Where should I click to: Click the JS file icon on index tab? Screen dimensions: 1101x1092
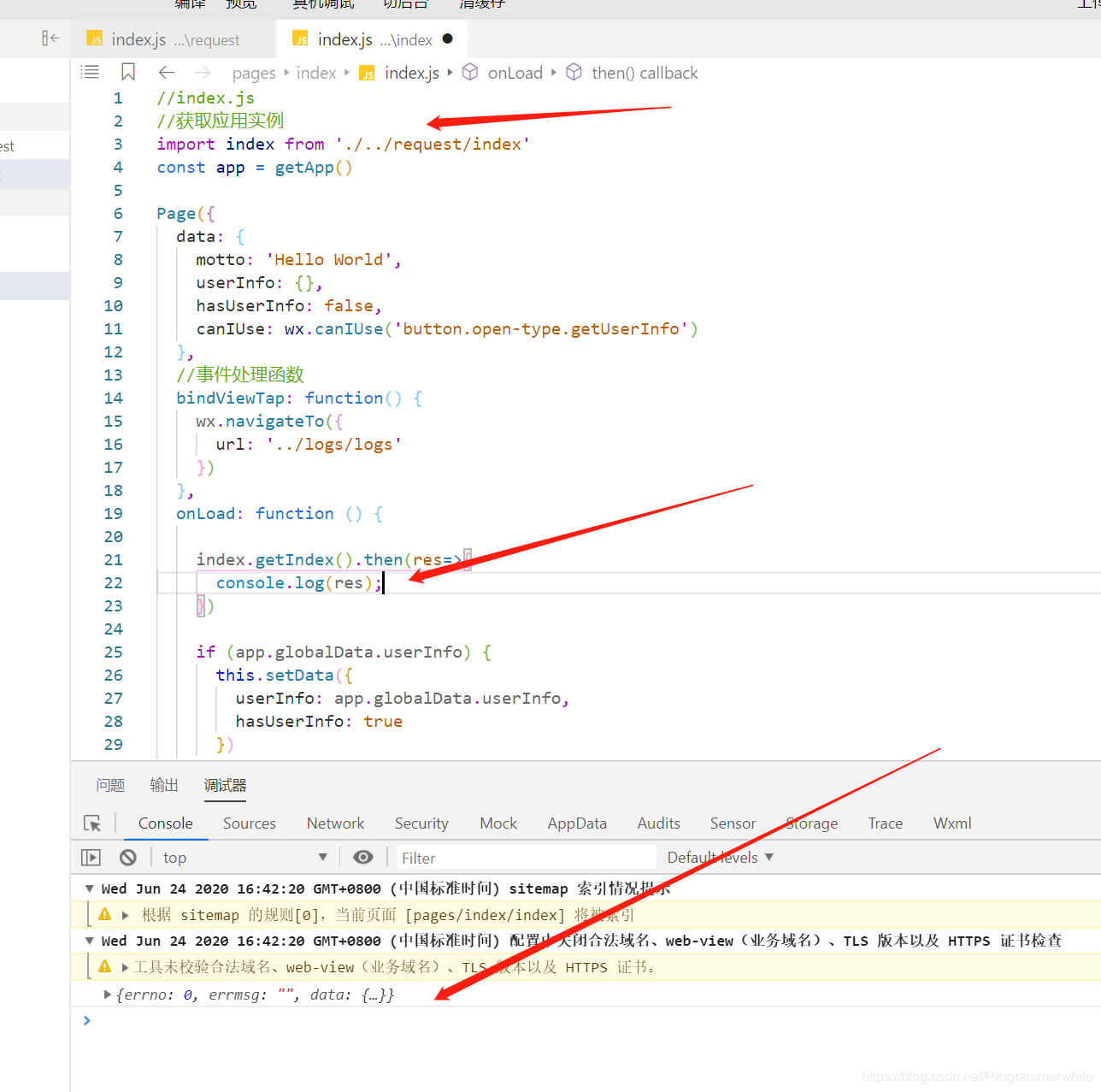click(300, 39)
